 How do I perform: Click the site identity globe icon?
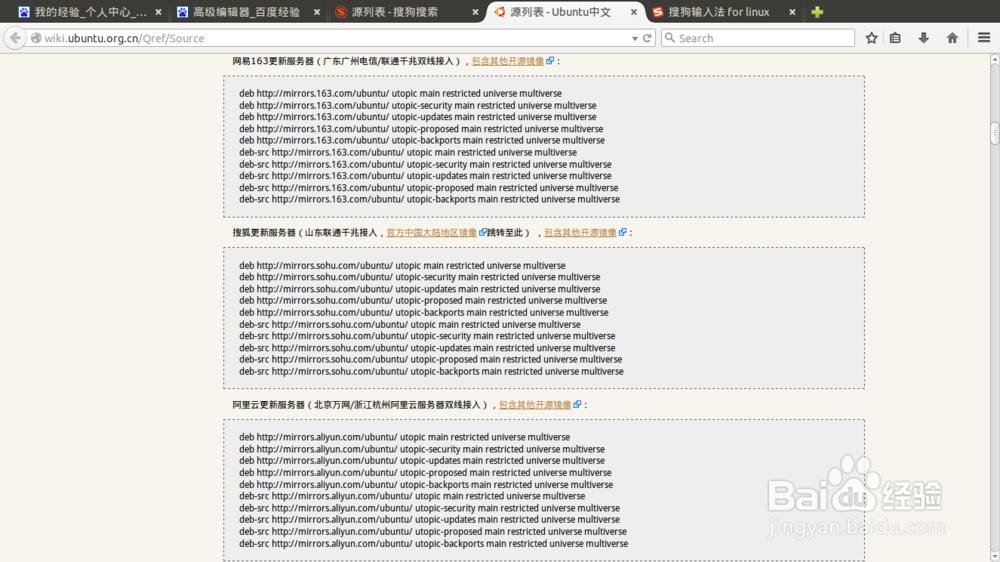point(36,38)
